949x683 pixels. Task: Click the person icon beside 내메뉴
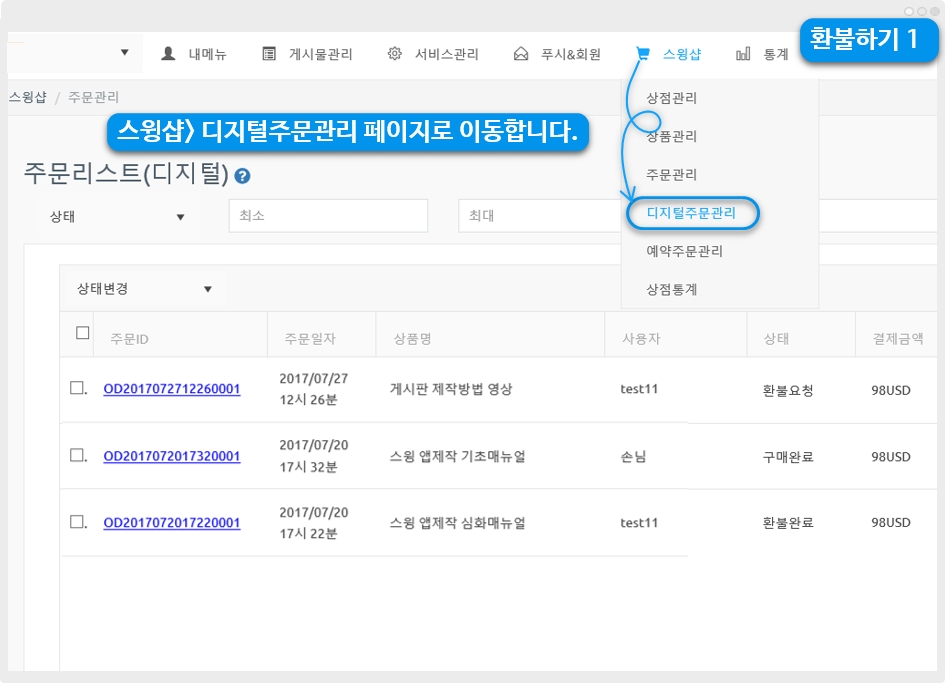pyautogui.click(x=168, y=54)
